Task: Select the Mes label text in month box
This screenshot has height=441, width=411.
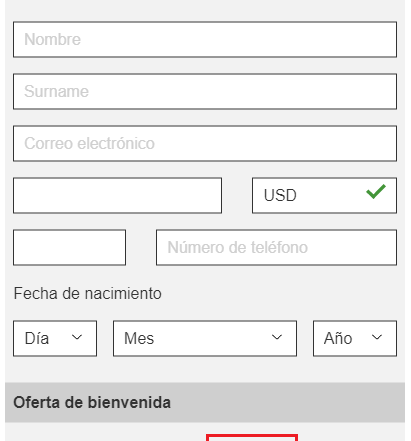Action: (139, 338)
